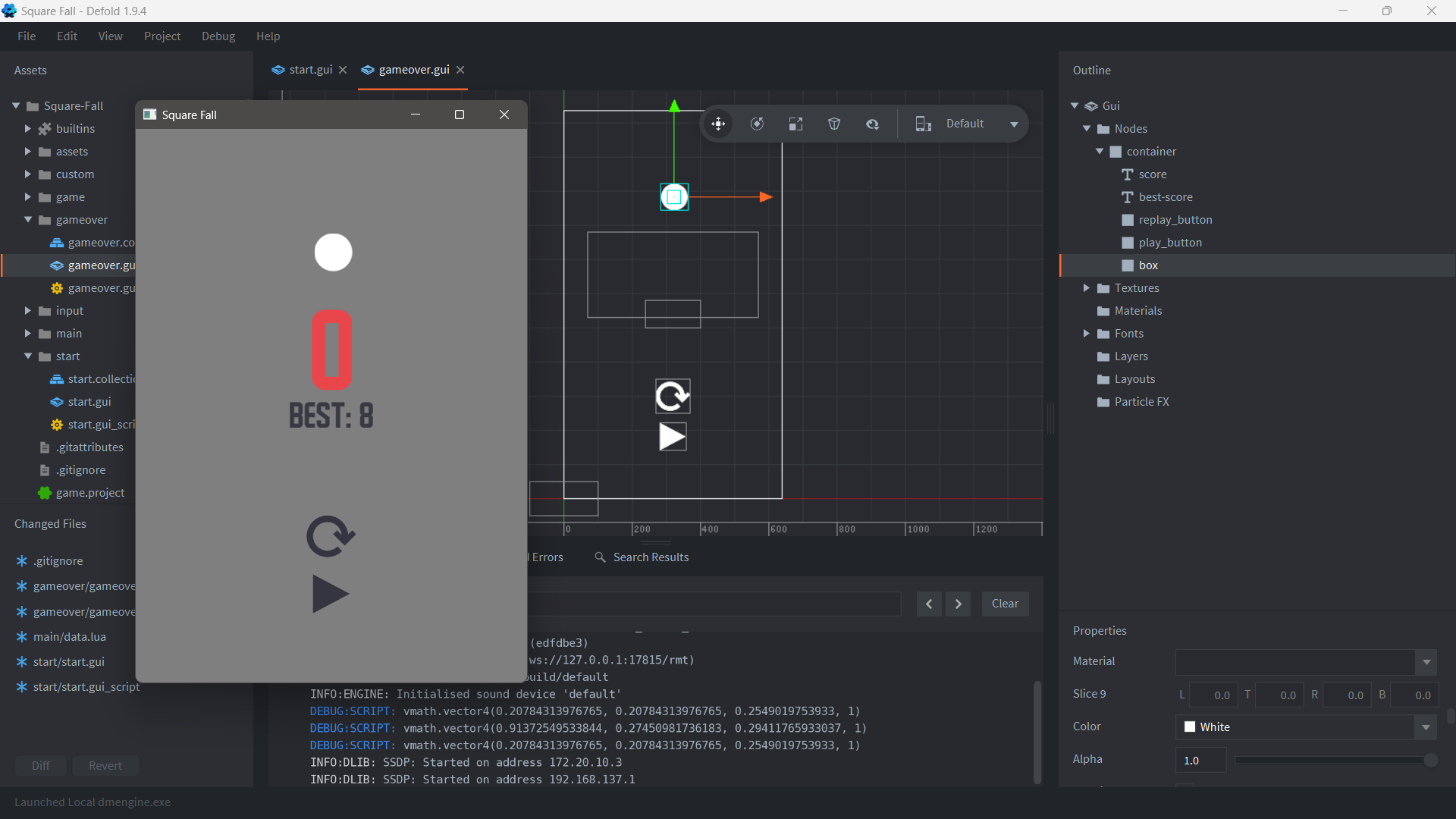Click the Clear button above the console
This screenshot has width=1456, height=819.
click(x=1004, y=604)
